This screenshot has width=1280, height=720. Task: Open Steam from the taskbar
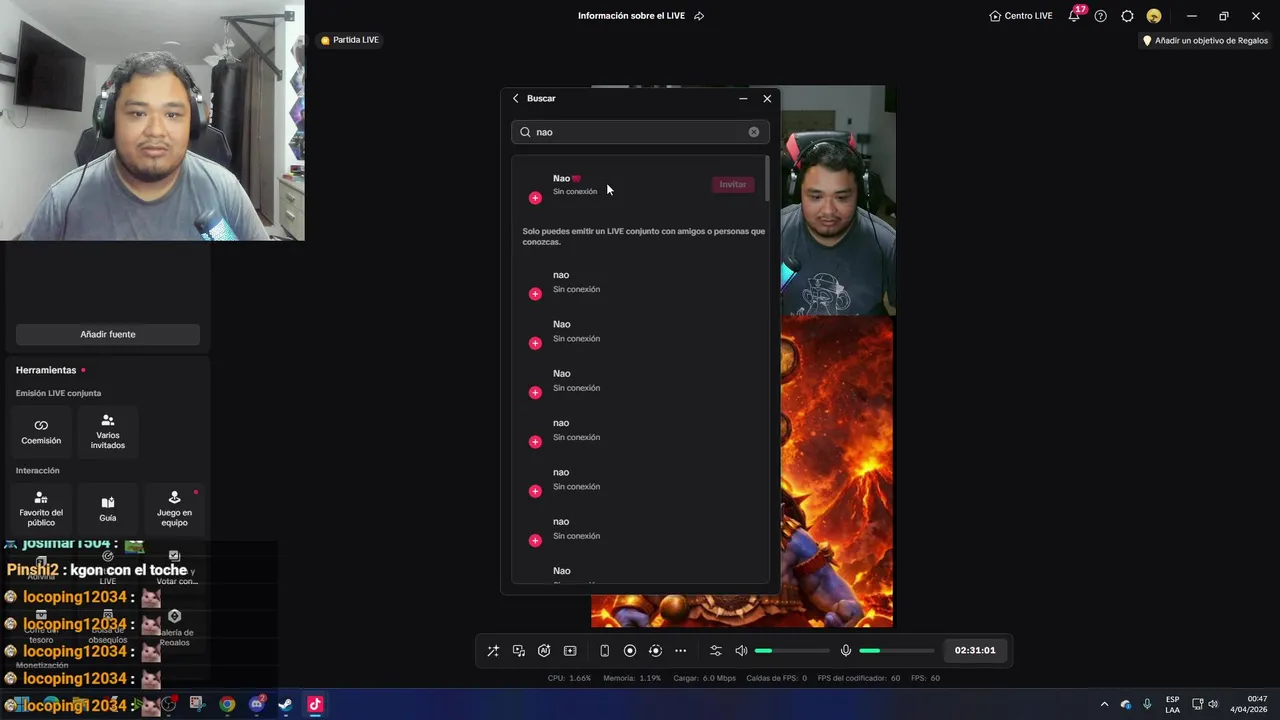pyautogui.click(x=285, y=704)
